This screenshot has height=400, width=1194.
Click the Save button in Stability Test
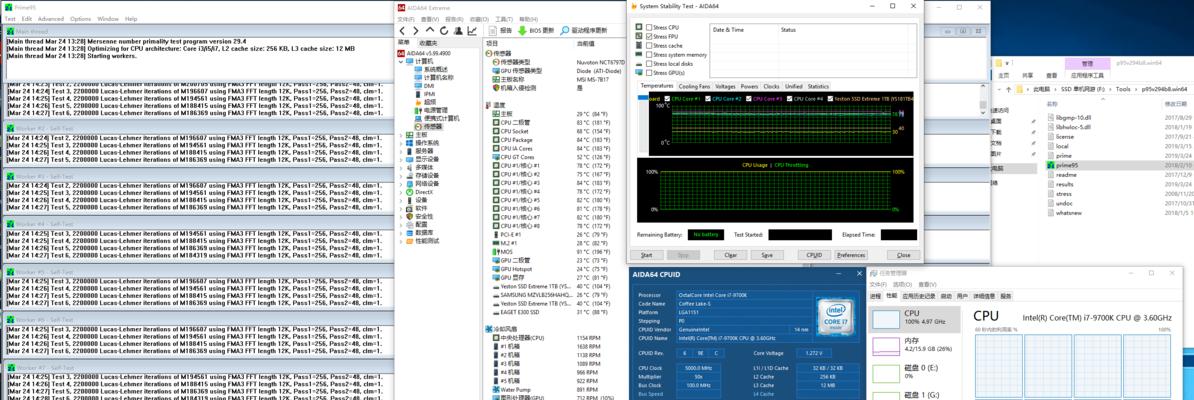[767, 255]
